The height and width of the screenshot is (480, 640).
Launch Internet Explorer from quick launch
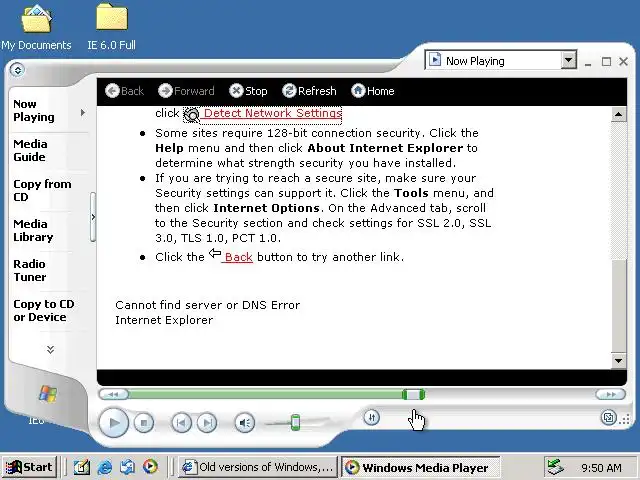tap(104, 467)
